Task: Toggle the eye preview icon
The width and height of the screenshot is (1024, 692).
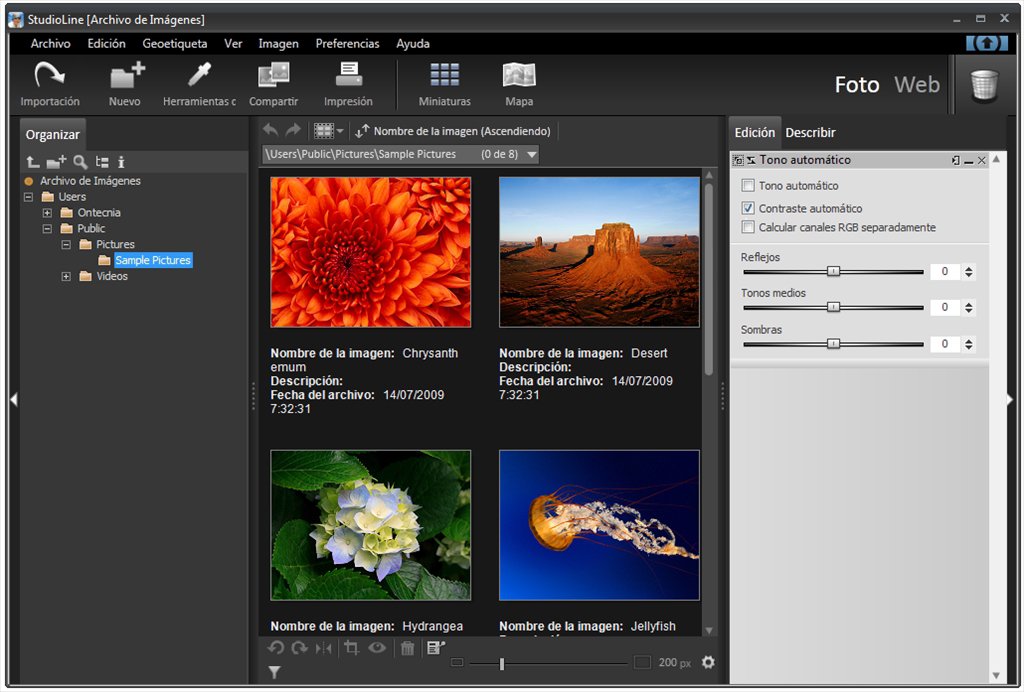Action: [x=377, y=648]
